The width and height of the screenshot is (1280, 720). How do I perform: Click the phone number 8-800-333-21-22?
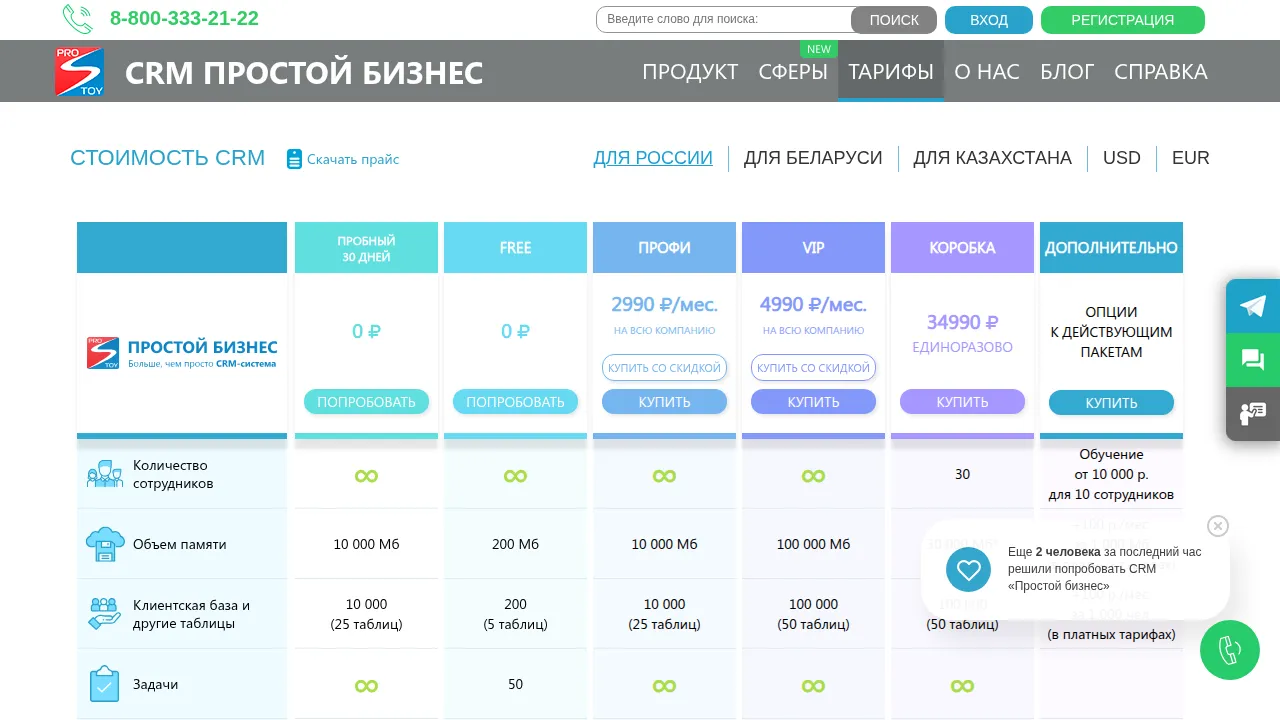(x=184, y=19)
